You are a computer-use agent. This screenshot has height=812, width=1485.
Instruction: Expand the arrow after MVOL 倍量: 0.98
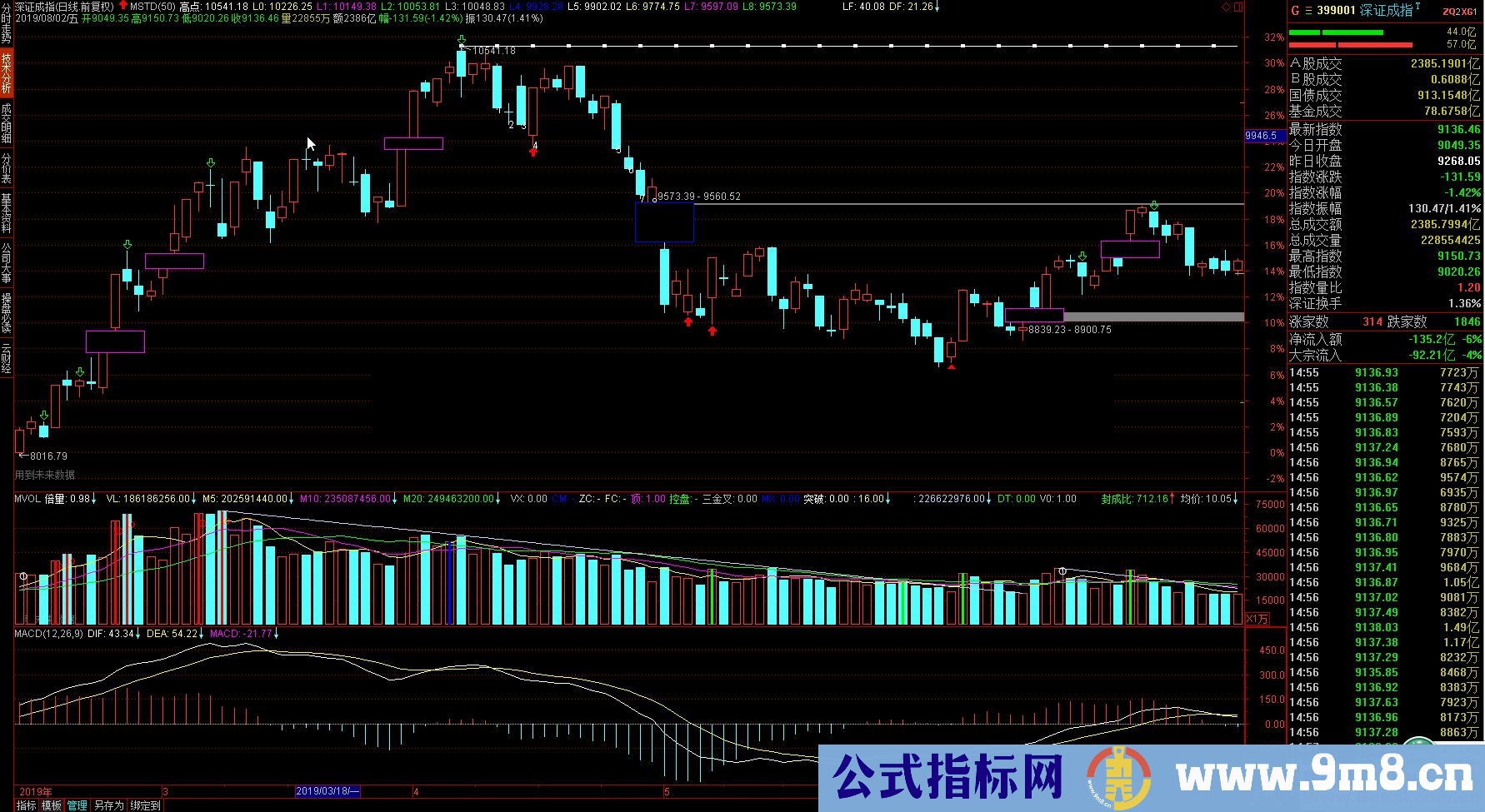click(94, 499)
